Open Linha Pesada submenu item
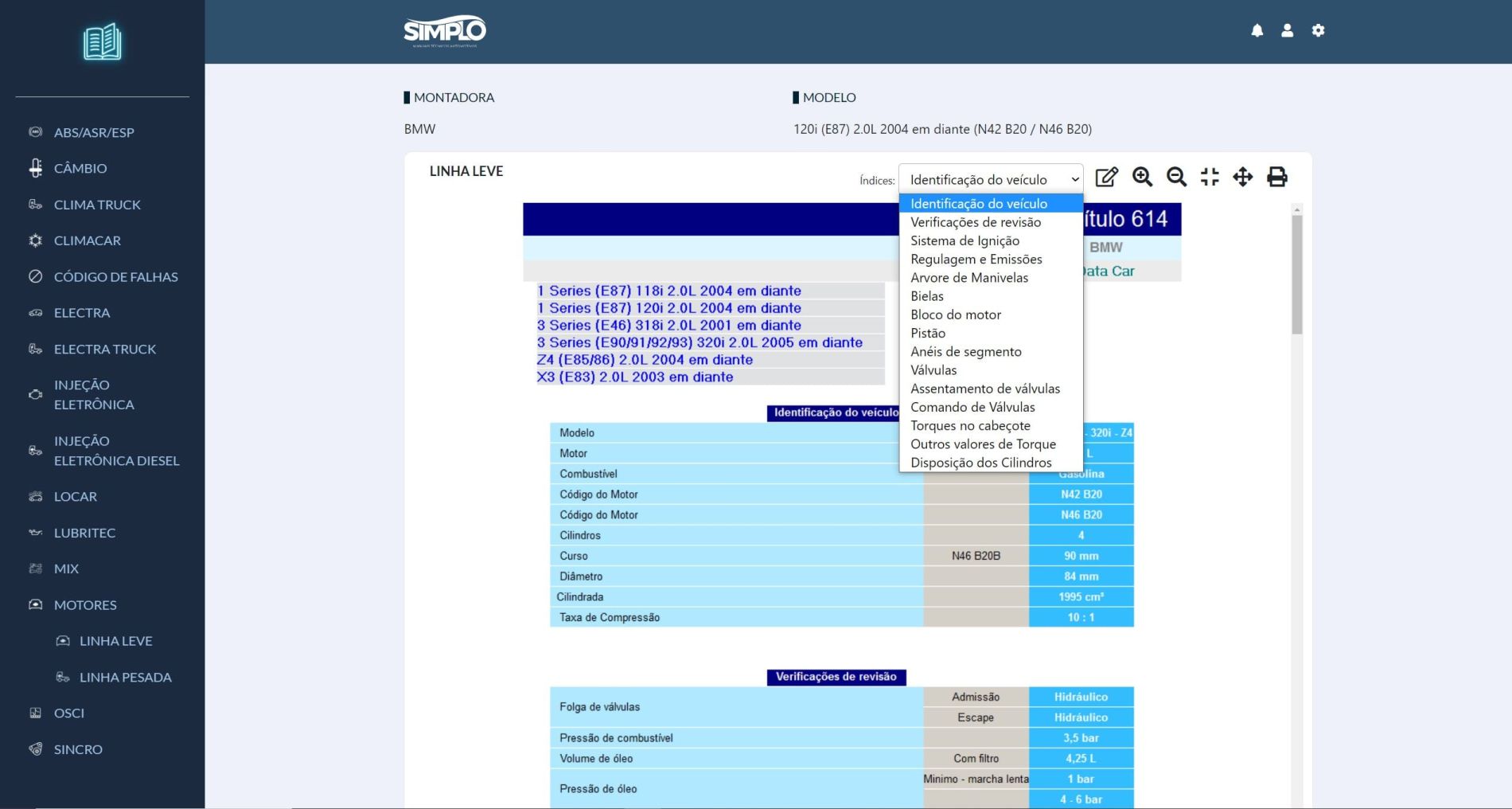 pos(125,677)
